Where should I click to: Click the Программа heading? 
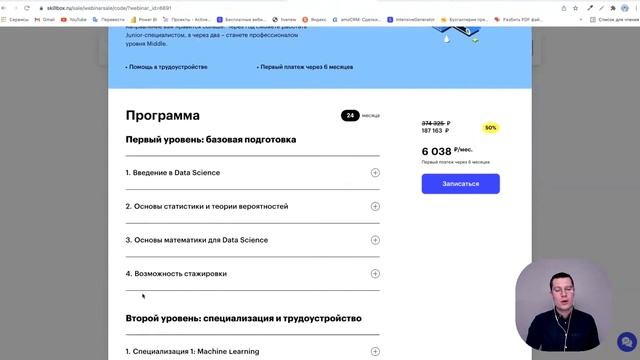(x=163, y=116)
